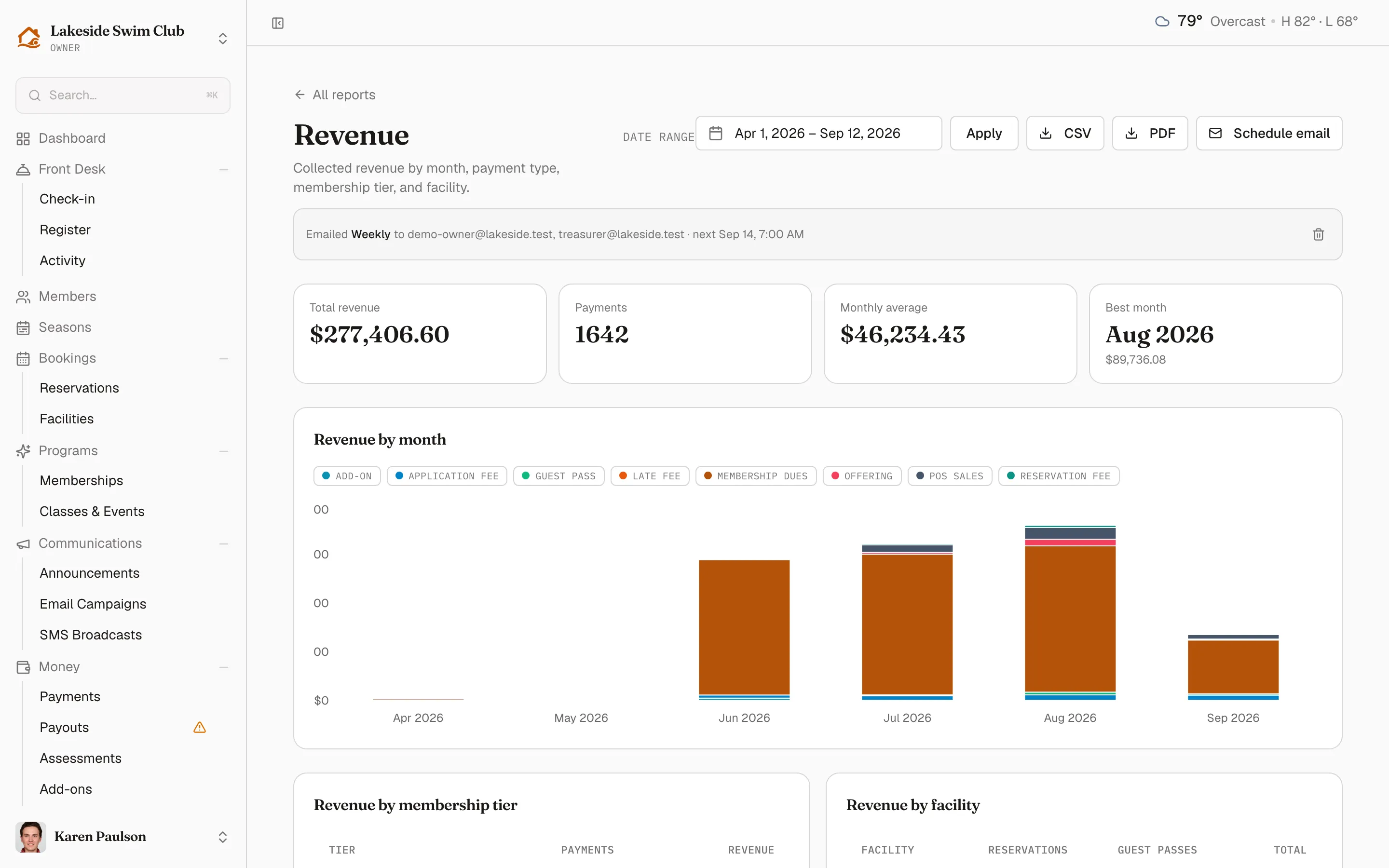Collapse the Communications section

click(x=224, y=543)
